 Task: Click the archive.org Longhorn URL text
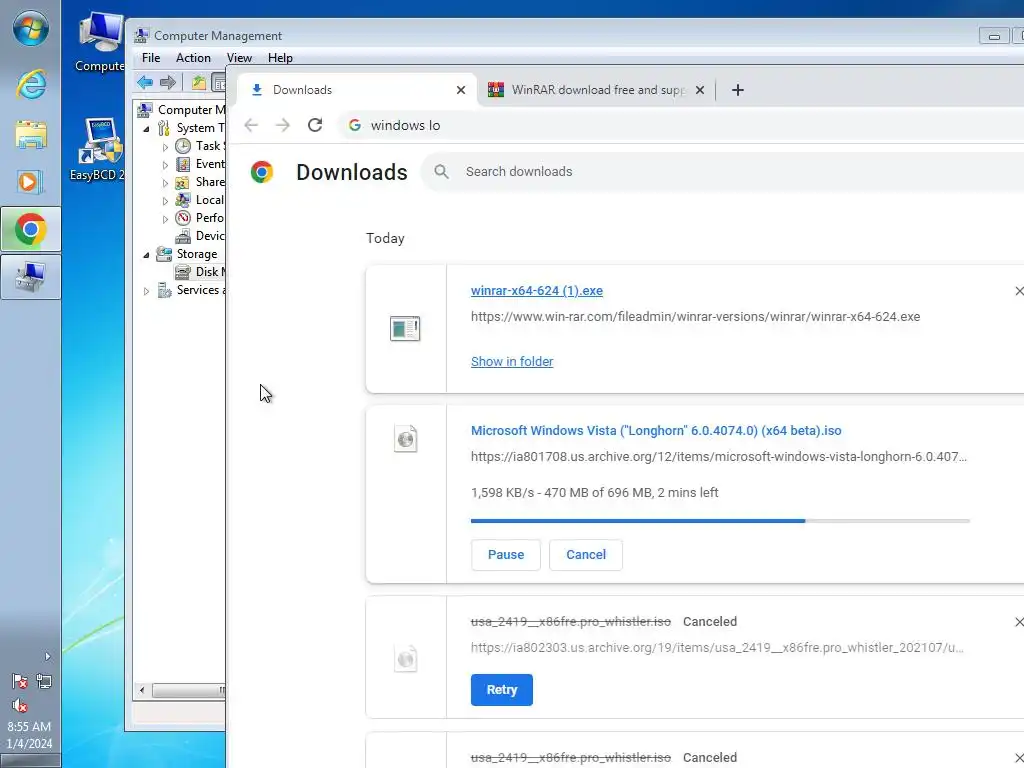coord(718,456)
